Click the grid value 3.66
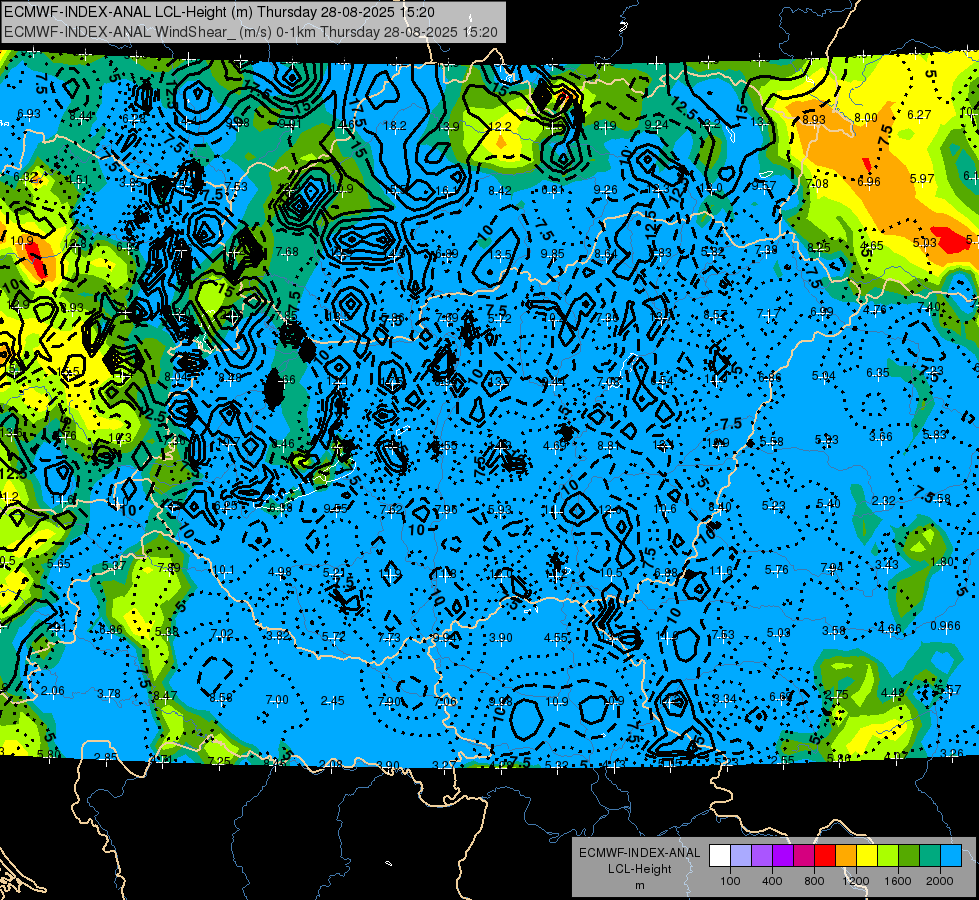This screenshot has width=979, height=900. coord(881,437)
